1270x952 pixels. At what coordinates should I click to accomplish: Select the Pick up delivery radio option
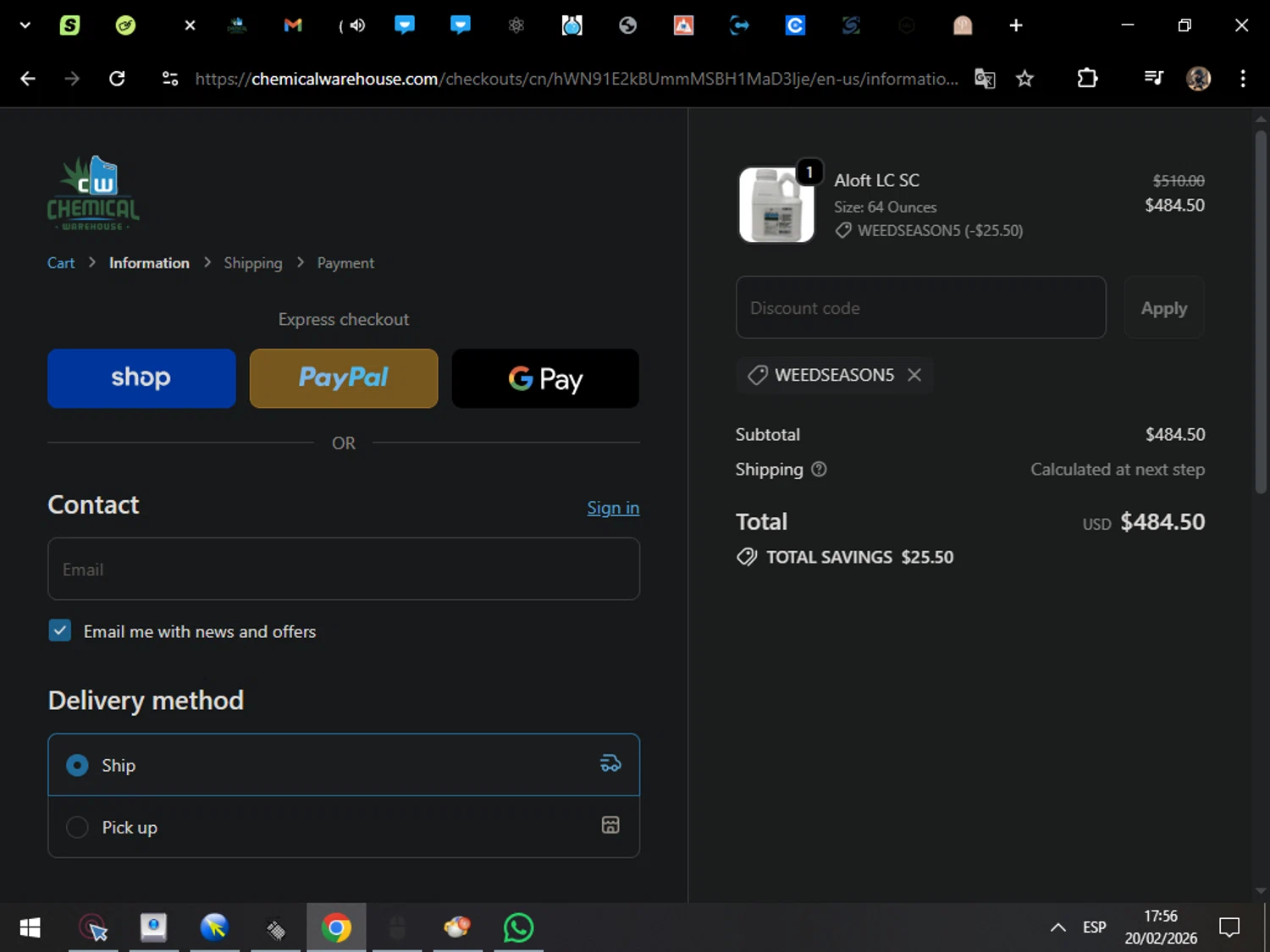(77, 827)
